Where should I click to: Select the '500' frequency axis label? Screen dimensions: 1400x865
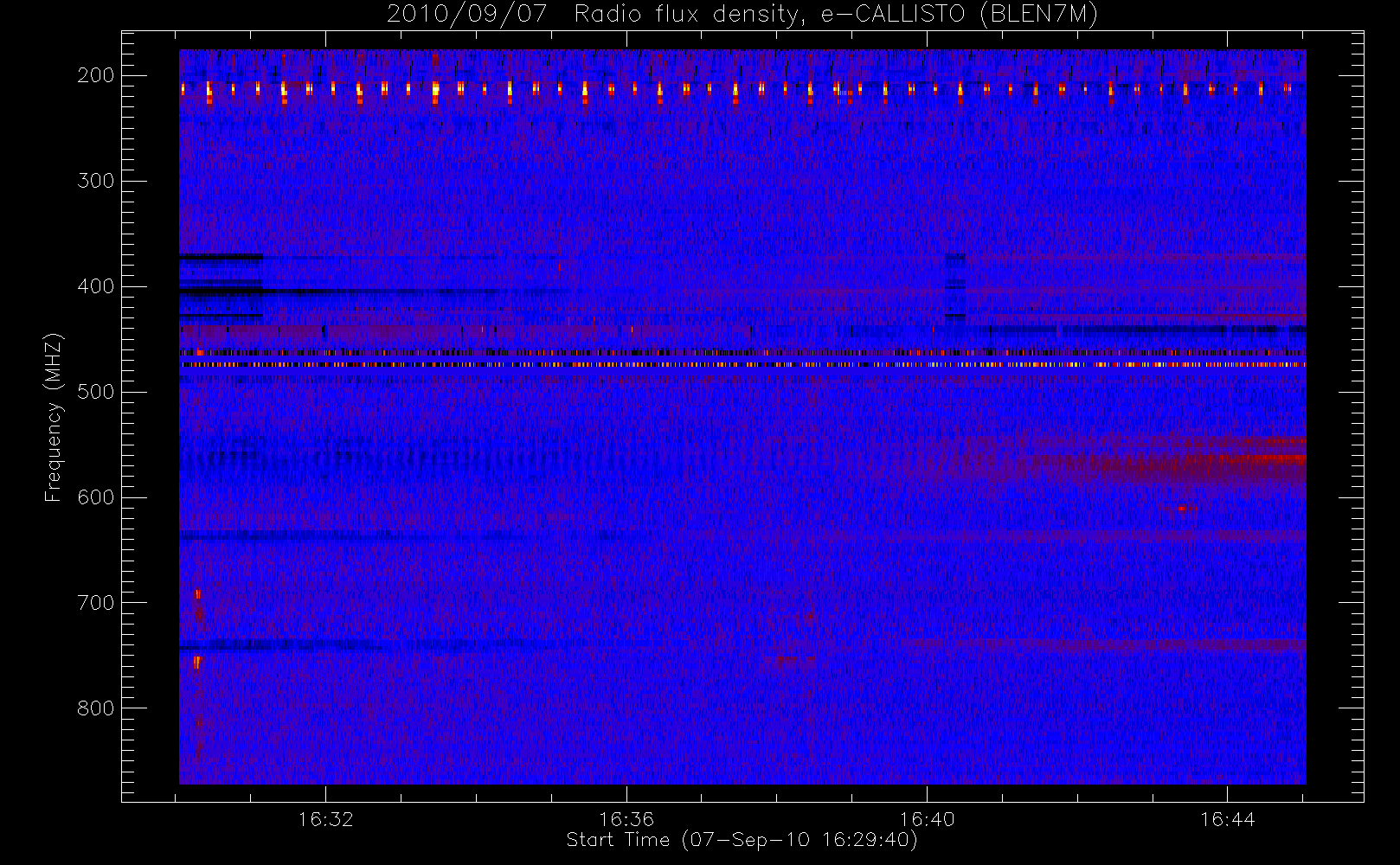95,392
